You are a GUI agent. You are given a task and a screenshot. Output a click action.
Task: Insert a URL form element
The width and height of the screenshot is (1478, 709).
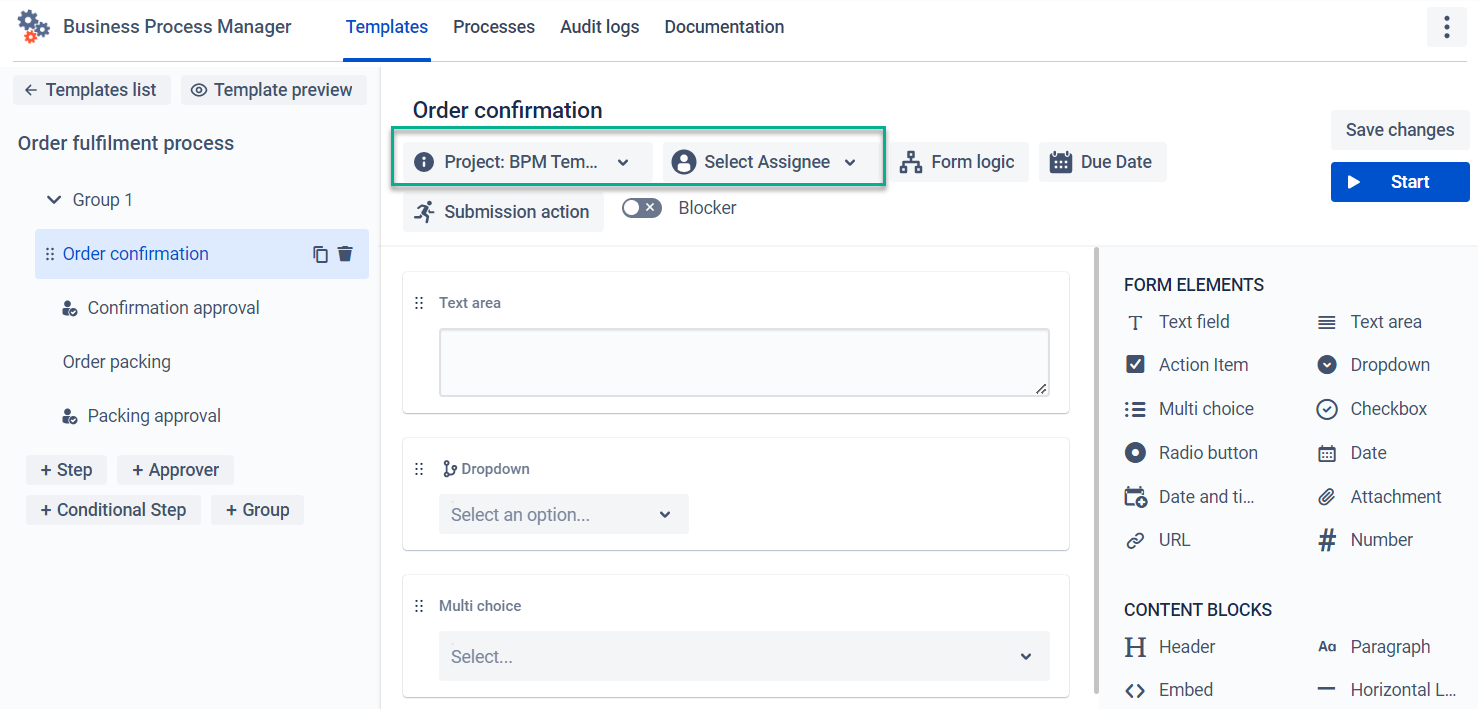click(x=1158, y=540)
